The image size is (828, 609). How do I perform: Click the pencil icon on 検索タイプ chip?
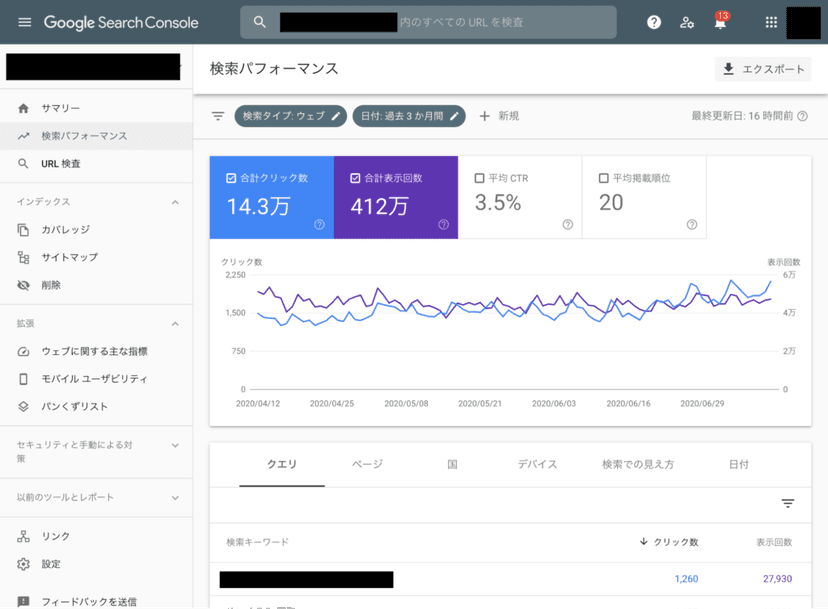(x=336, y=116)
